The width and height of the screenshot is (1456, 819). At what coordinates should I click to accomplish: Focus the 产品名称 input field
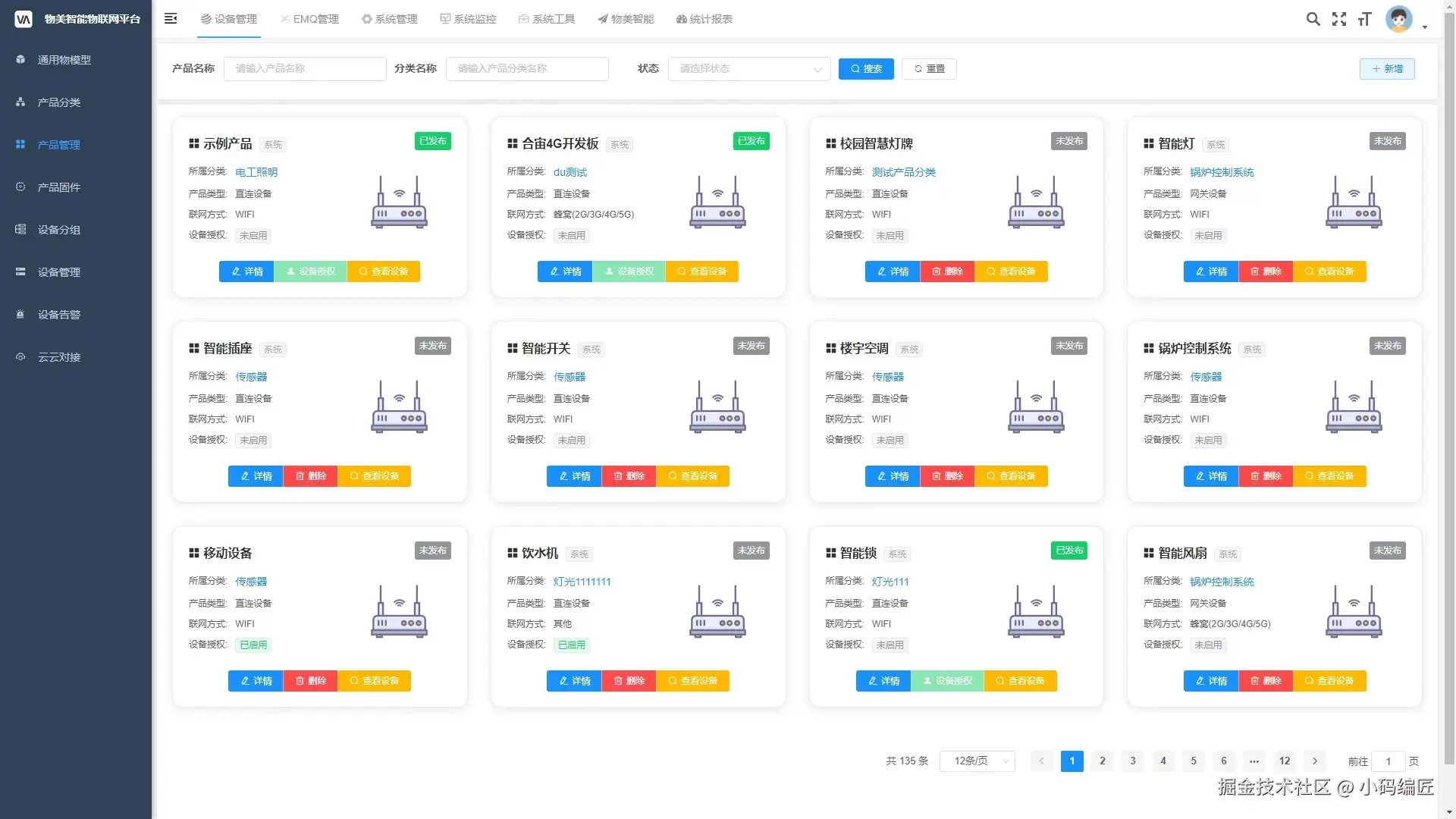pyautogui.click(x=305, y=69)
